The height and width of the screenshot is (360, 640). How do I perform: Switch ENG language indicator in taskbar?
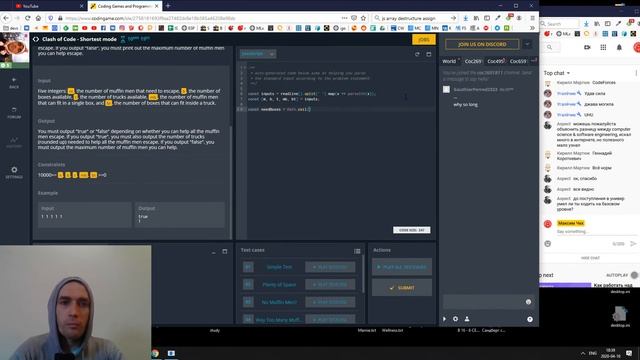[x=593, y=353]
